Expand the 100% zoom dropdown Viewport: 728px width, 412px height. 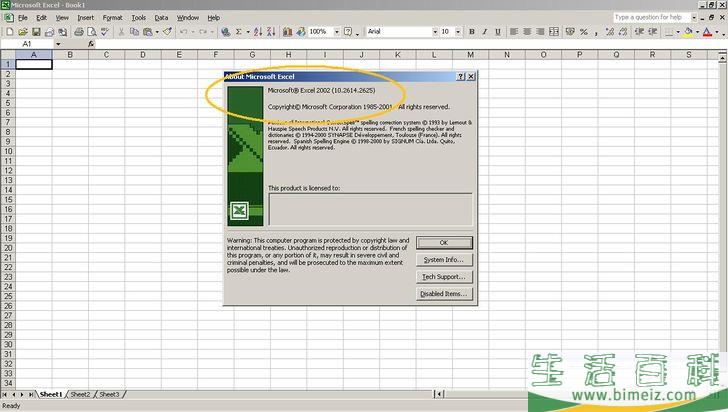pyautogui.click(x=336, y=32)
